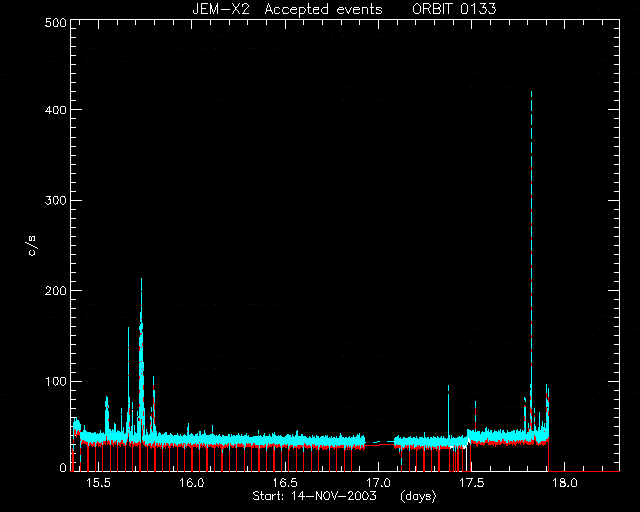Click the 300 y-axis tick label
640x512 pixels.
(55, 200)
